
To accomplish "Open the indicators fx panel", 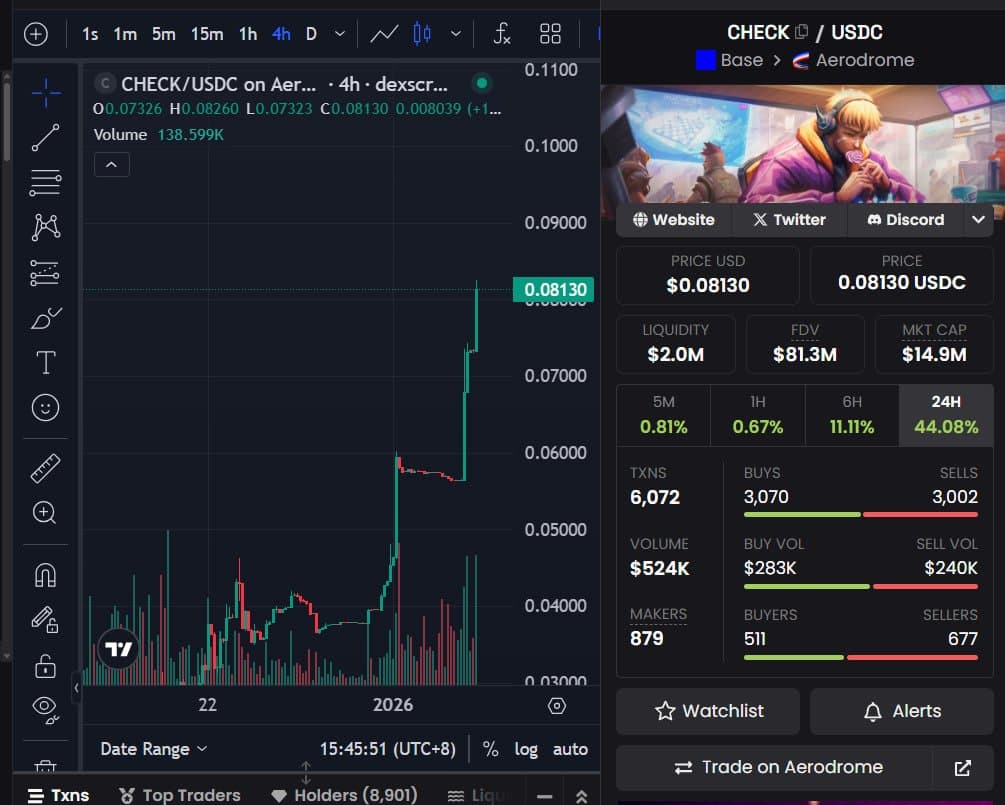I will point(501,33).
